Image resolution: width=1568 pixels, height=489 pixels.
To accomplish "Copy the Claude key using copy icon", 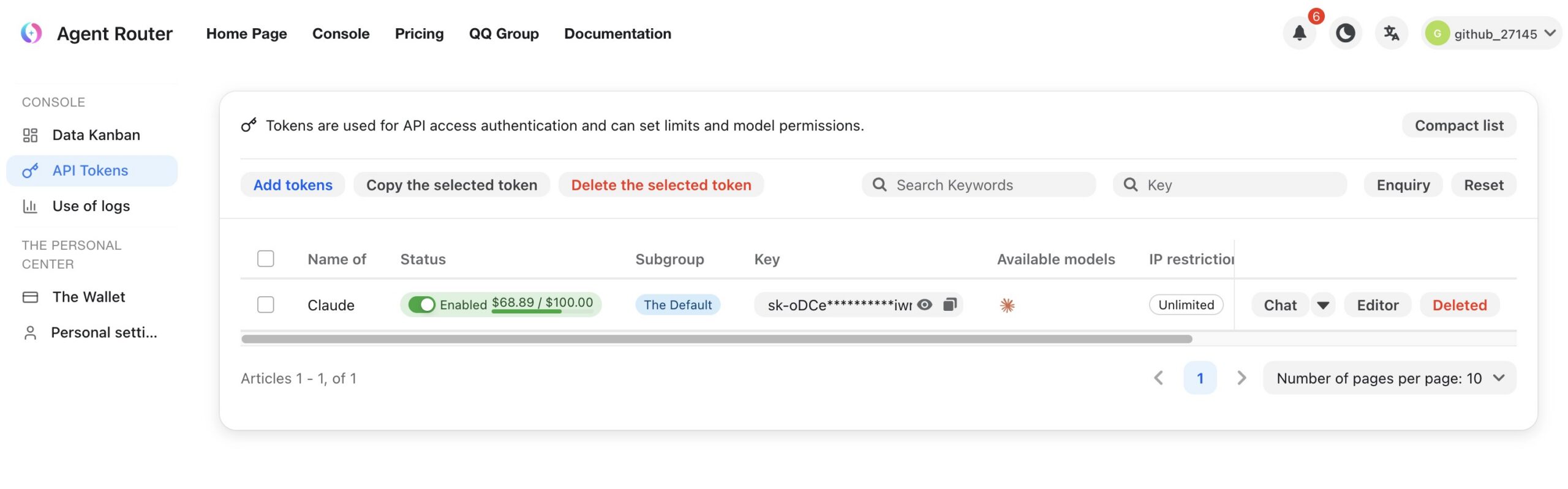I will 949,304.
